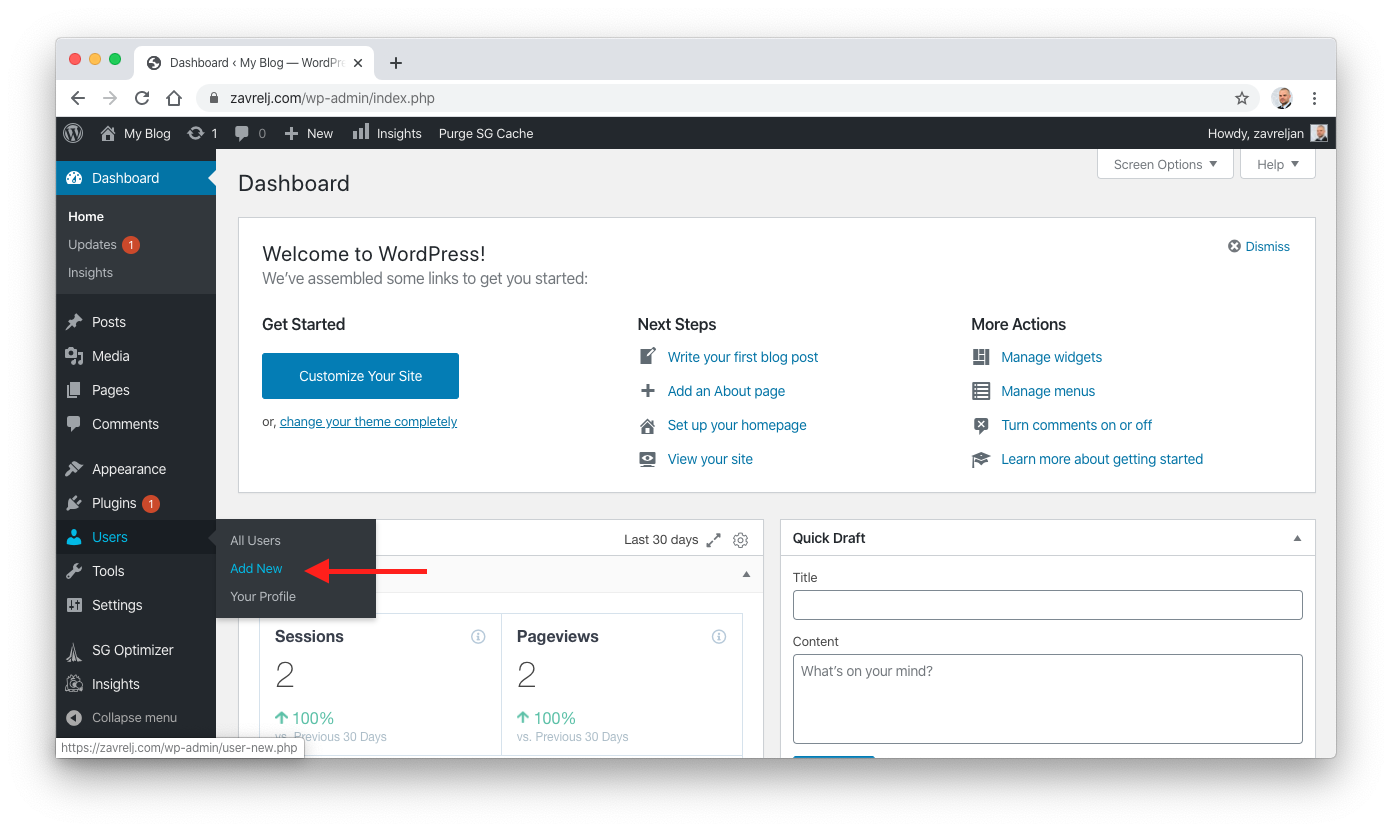Click the updates refresh icon in admin bar
The image size is (1392, 832).
coord(196,133)
